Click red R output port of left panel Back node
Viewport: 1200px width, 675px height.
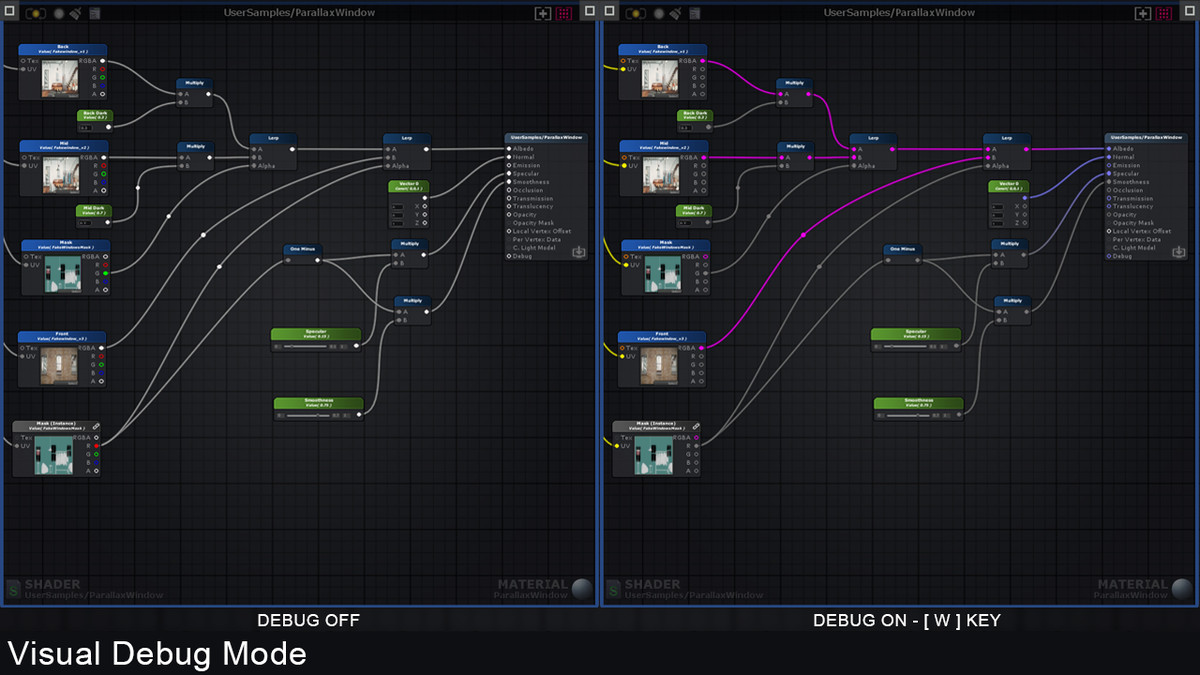point(103,70)
